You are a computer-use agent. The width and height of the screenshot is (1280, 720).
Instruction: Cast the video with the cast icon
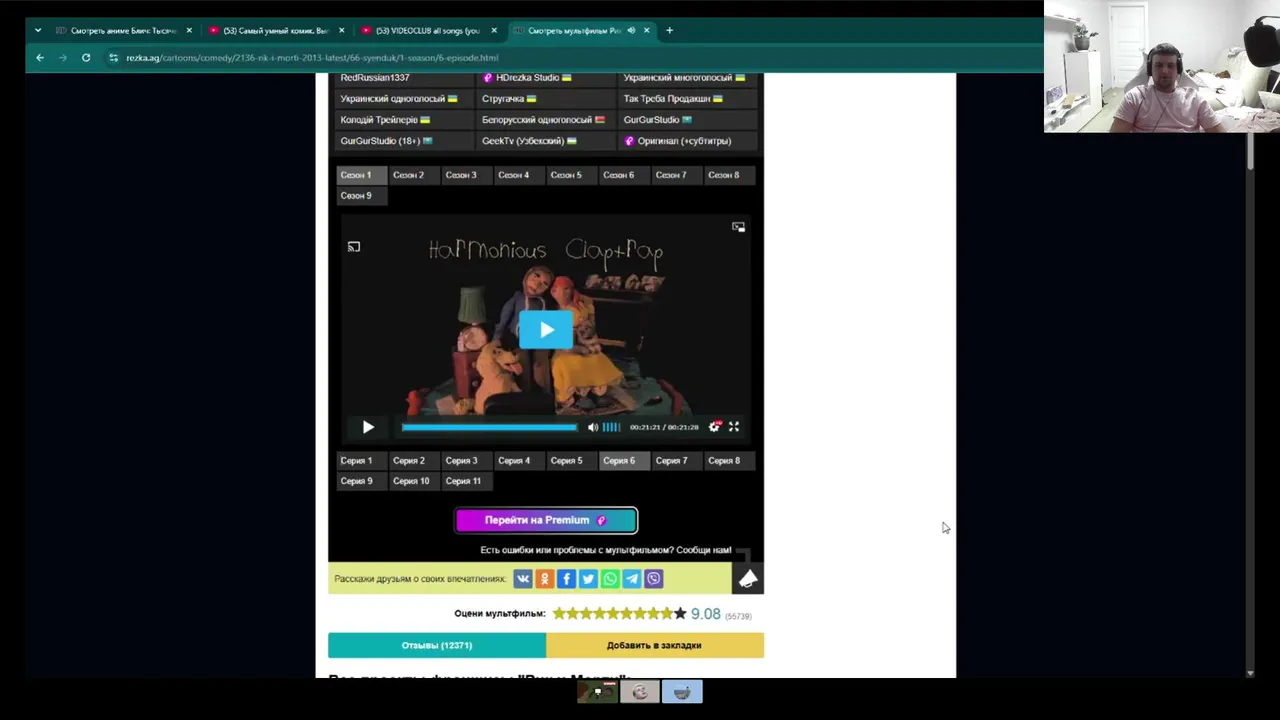[354, 247]
